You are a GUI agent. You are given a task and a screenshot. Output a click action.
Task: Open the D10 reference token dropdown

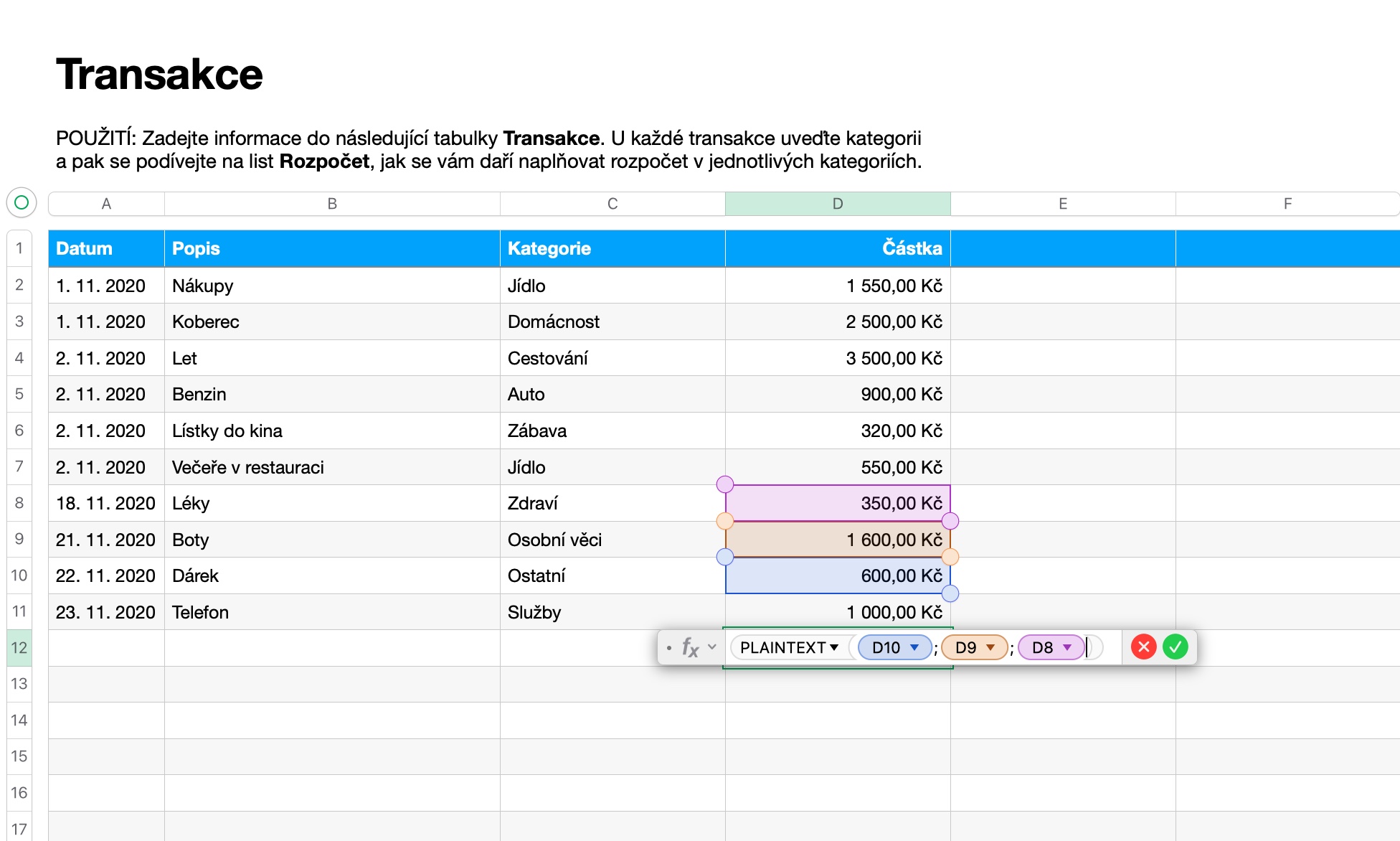pos(914,647)
